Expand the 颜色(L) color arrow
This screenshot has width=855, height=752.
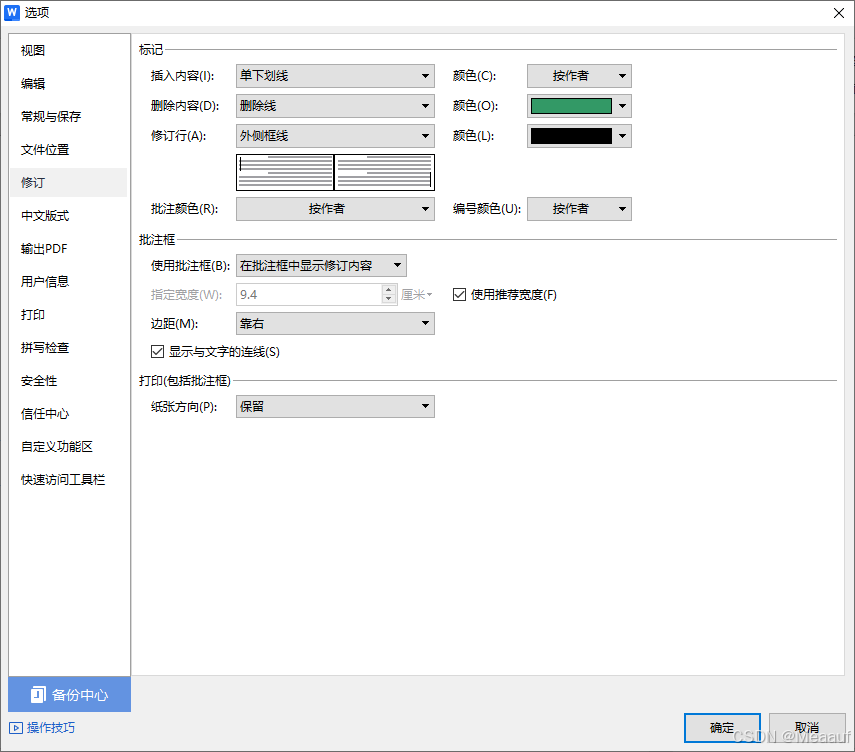click(622, 136)
